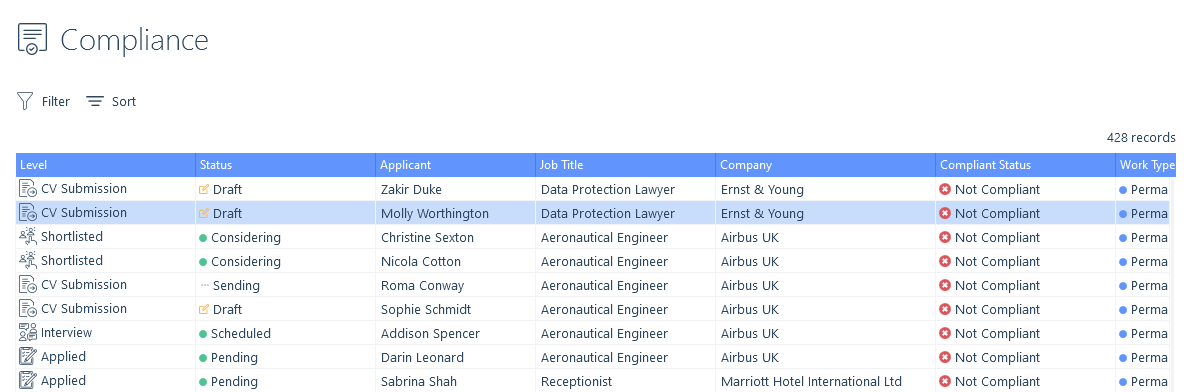Click red Not Compliant icon for Roma Conway

[x=945, y=285]
